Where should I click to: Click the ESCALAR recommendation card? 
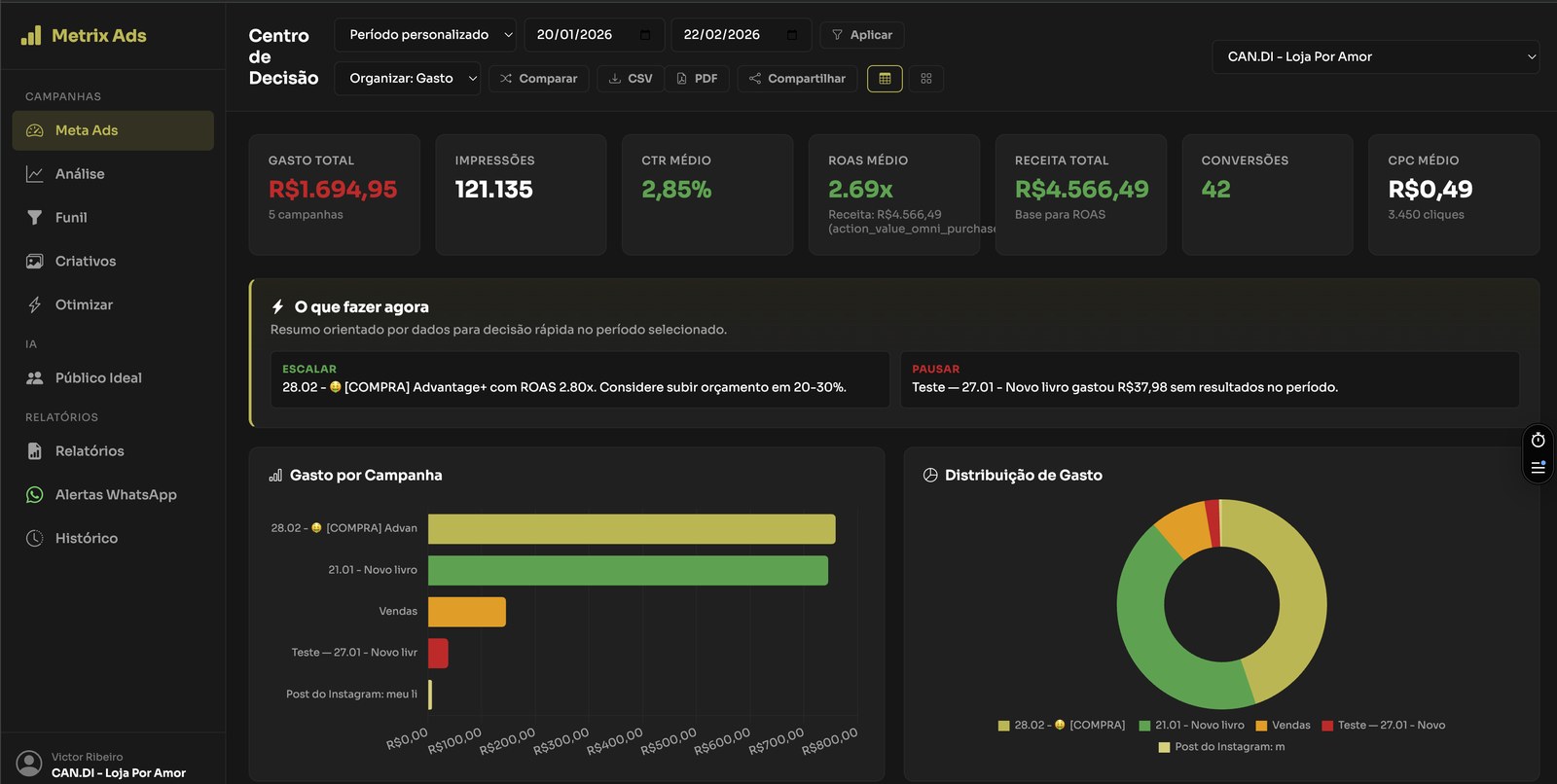pos(580,379)
